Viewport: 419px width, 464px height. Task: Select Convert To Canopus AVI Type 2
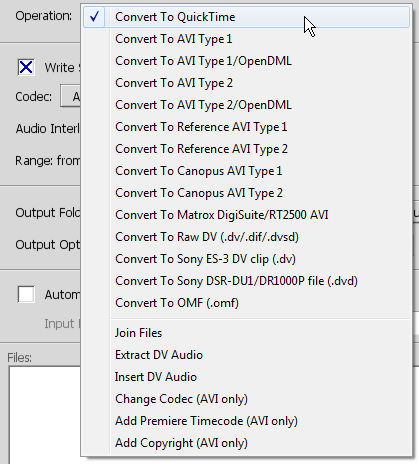point(246,193)
